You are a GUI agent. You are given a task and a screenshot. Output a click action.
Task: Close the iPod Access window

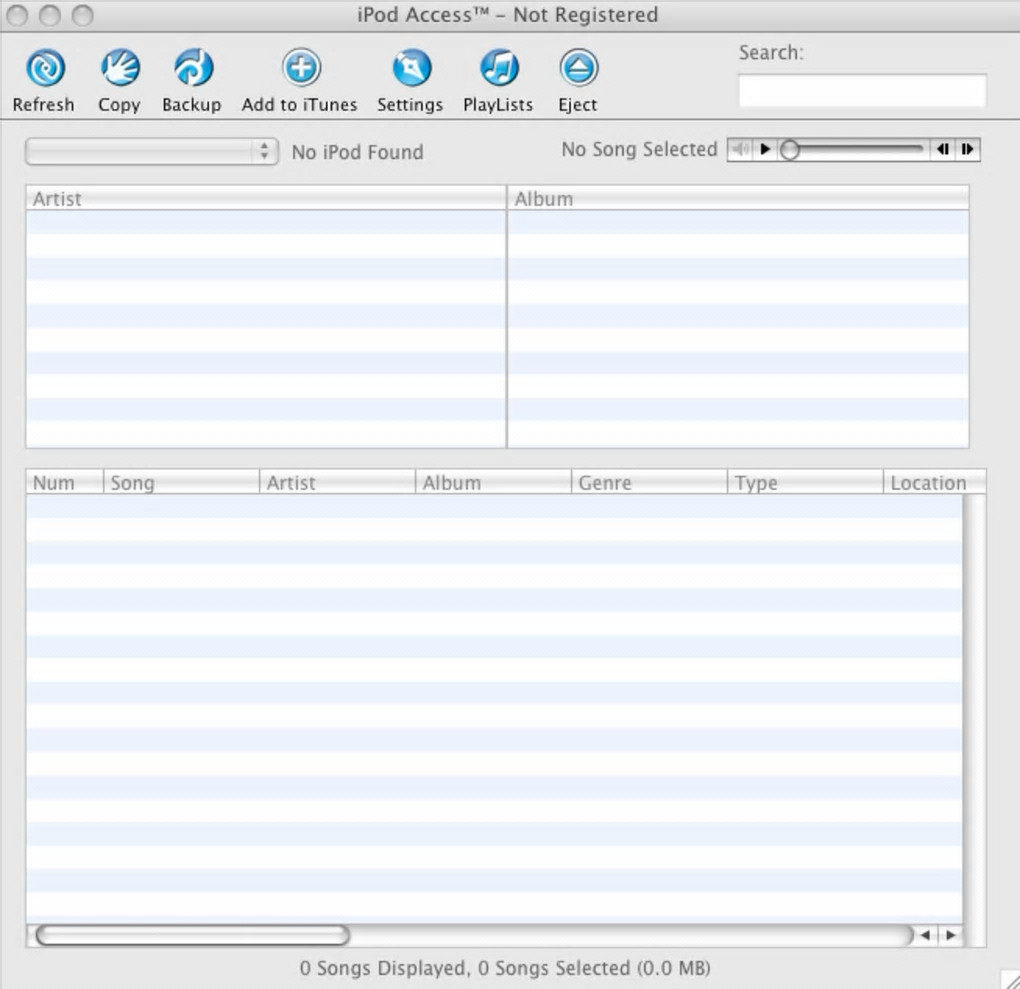tap(18, 15)
